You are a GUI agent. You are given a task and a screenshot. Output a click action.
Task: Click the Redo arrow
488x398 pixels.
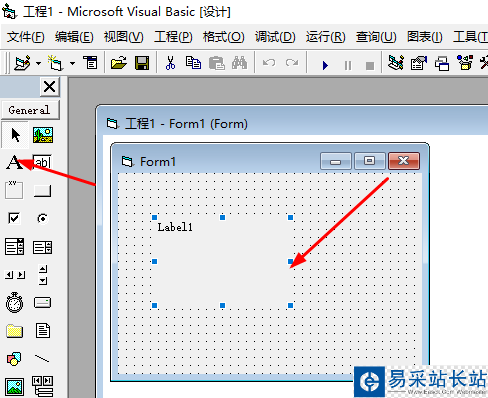point(292,63)
